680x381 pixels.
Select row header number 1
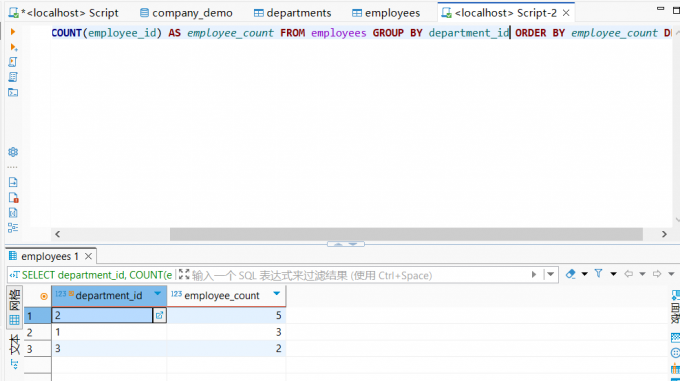point(37,316)
